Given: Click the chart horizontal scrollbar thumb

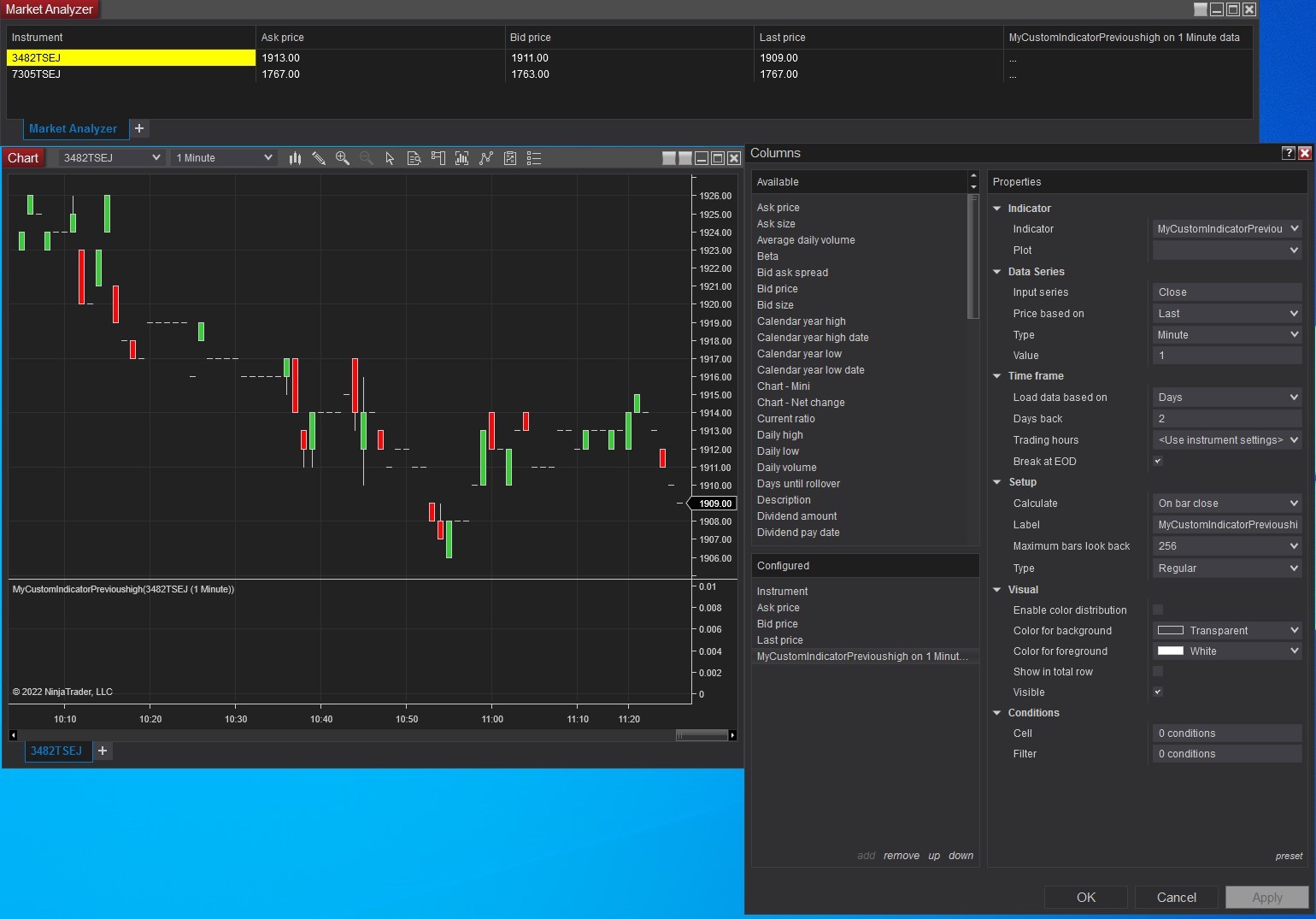Looking at the screenshot, I should pos(702,735).
